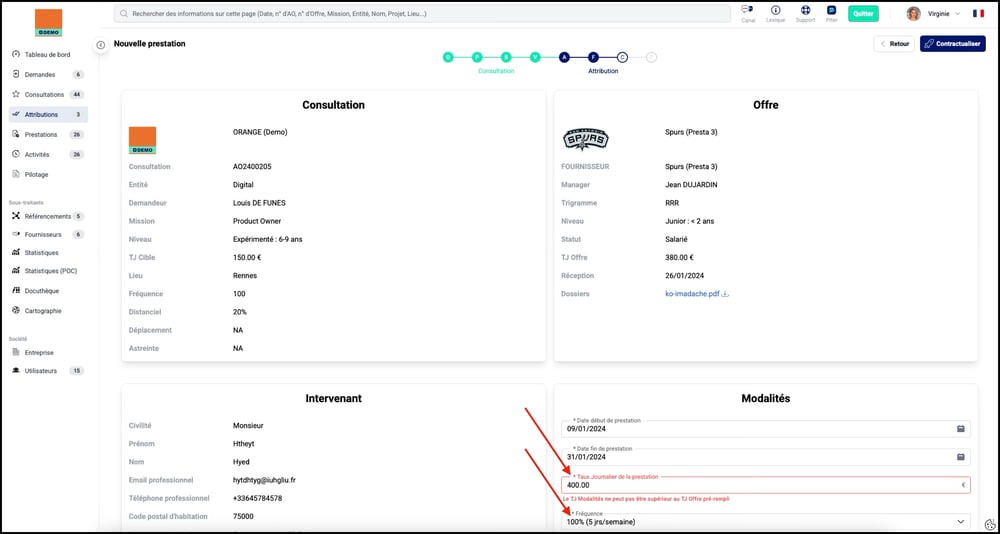The height and width of the screenshot is (534, 1000).
Task: Collapse the sidebar with the arrow icon
Action: [x=101, y=45]
